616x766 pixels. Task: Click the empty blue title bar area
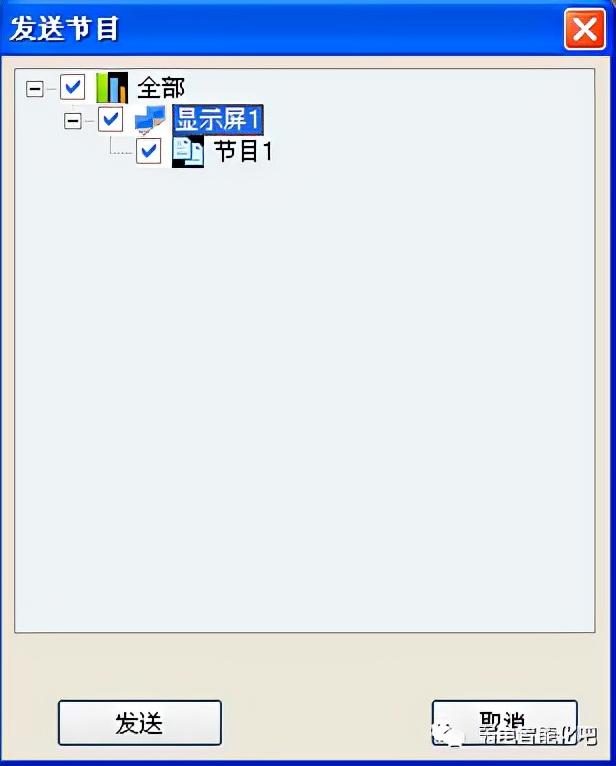[342, 28]
